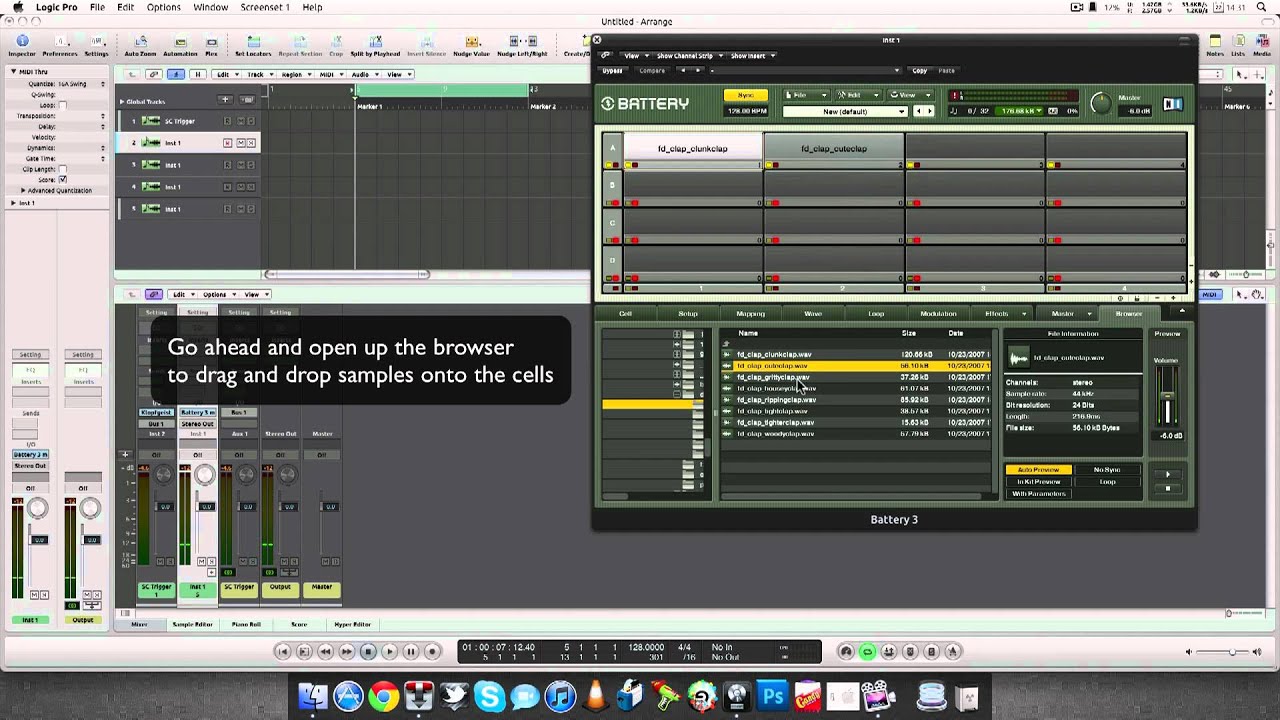Image resolution: width=1280 pixels, height=720 pixels.
Task: Open Google Chrome from the dock
Action: click(384, 696)
